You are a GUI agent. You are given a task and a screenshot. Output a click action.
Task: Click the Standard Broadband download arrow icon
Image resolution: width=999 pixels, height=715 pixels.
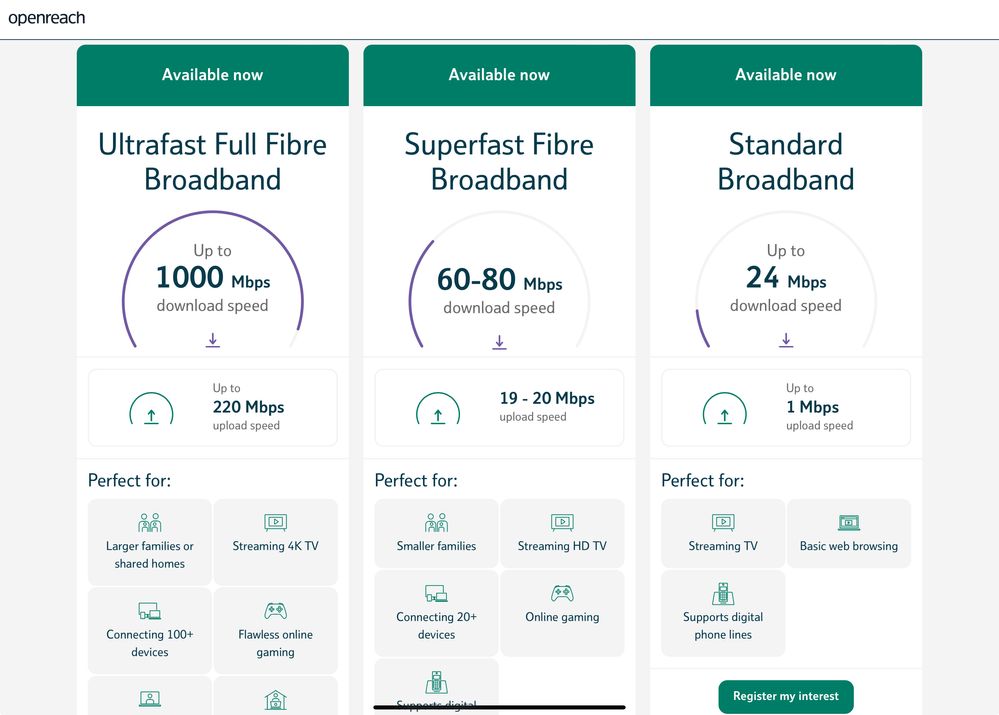point(786,341)
